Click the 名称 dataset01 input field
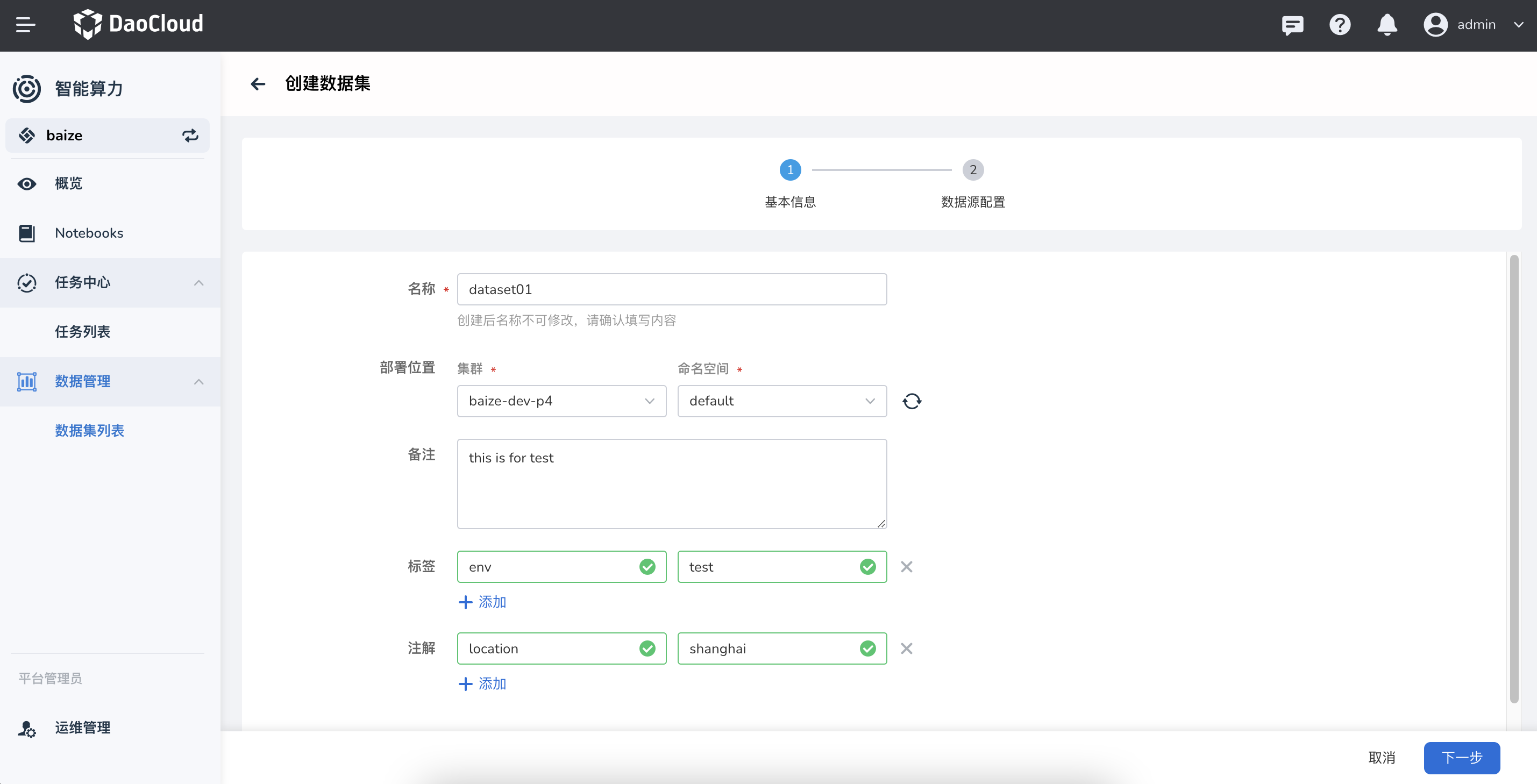Screen dimensions: 1537x784 (671, 289)
